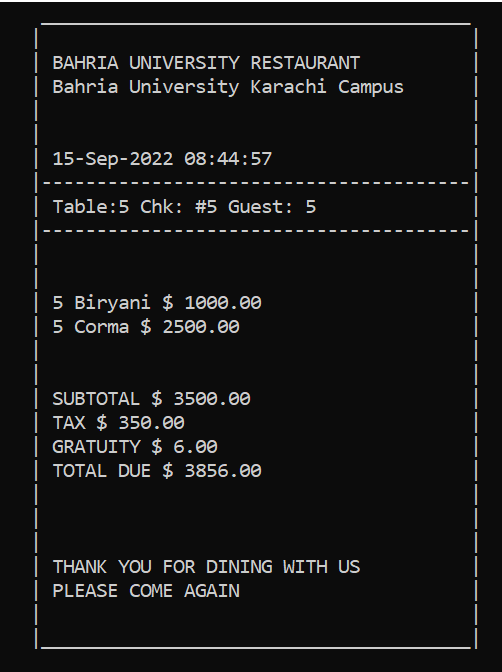This screenshot has height=672, width=502.
Task: Click the time 08:44:57
Action: [x=228, y=159]
